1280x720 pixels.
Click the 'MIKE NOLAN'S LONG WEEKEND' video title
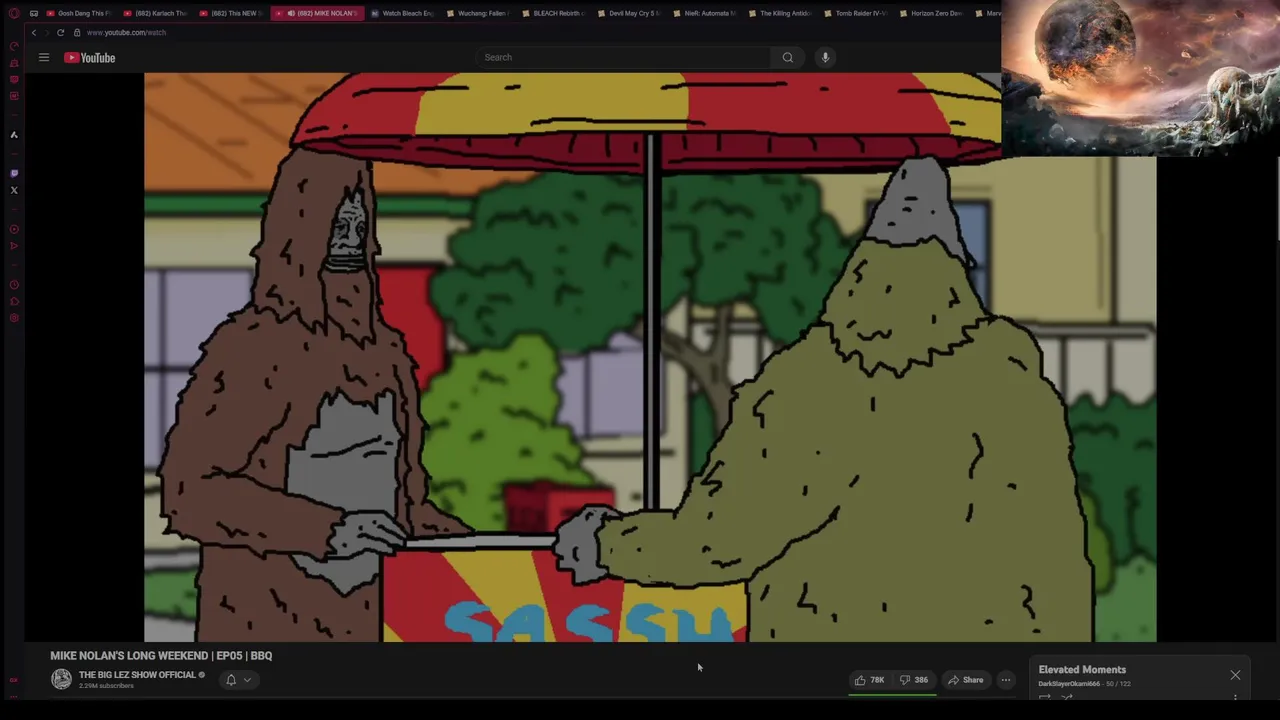coord(161,656)
